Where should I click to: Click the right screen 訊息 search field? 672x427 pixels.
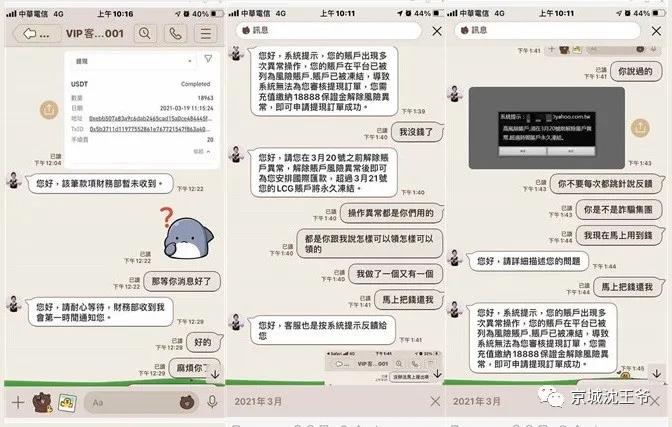pyautogui.click(x=547, y=30)
